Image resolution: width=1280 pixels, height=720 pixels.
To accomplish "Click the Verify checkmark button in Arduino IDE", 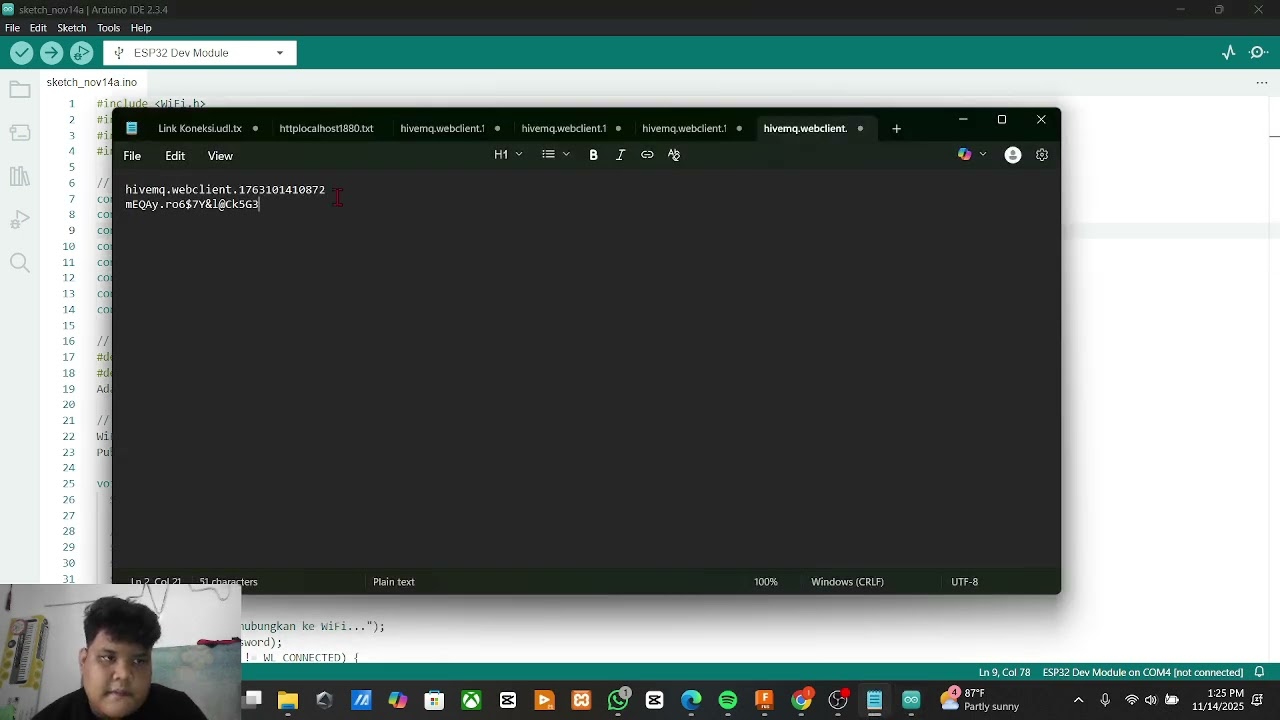I will pyautogui.click(x=21, y=53).
